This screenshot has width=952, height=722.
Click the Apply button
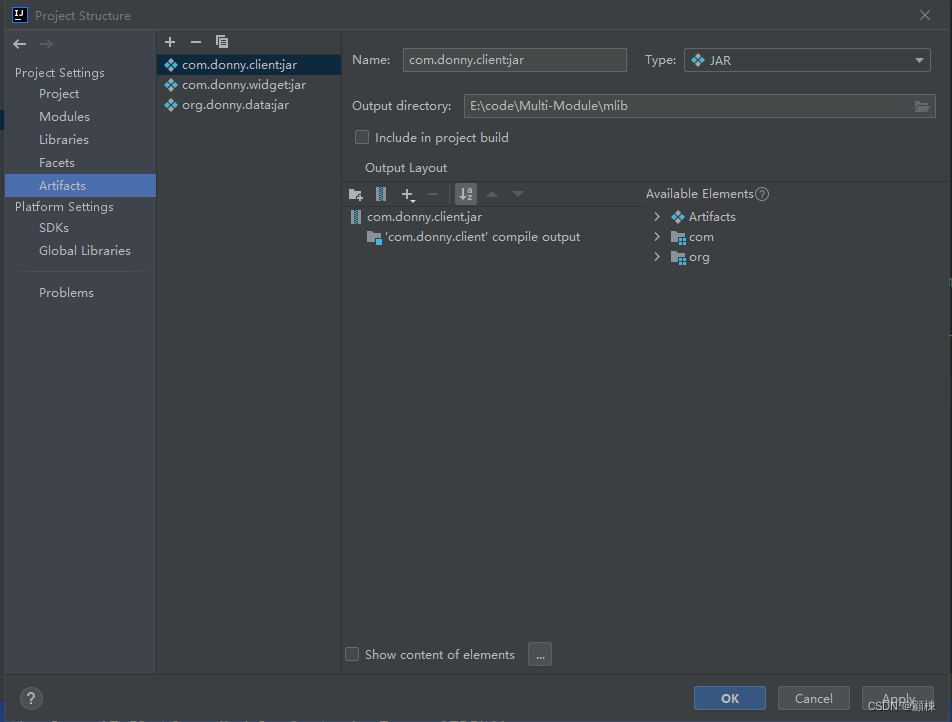coord(898,698)
